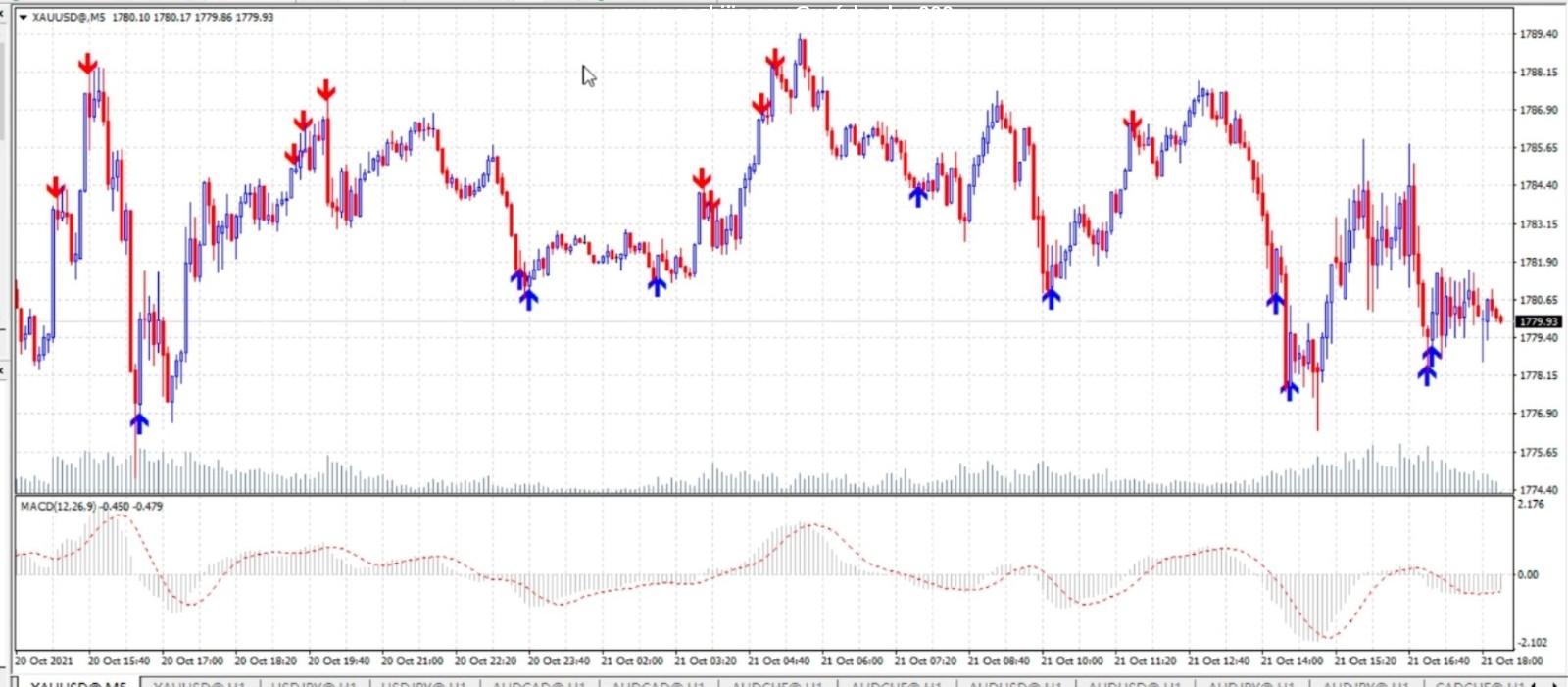Click the 21 Oct 14:00 time axis label
This screenshot has width=1568, height=687.
[x=1292, y=661]
